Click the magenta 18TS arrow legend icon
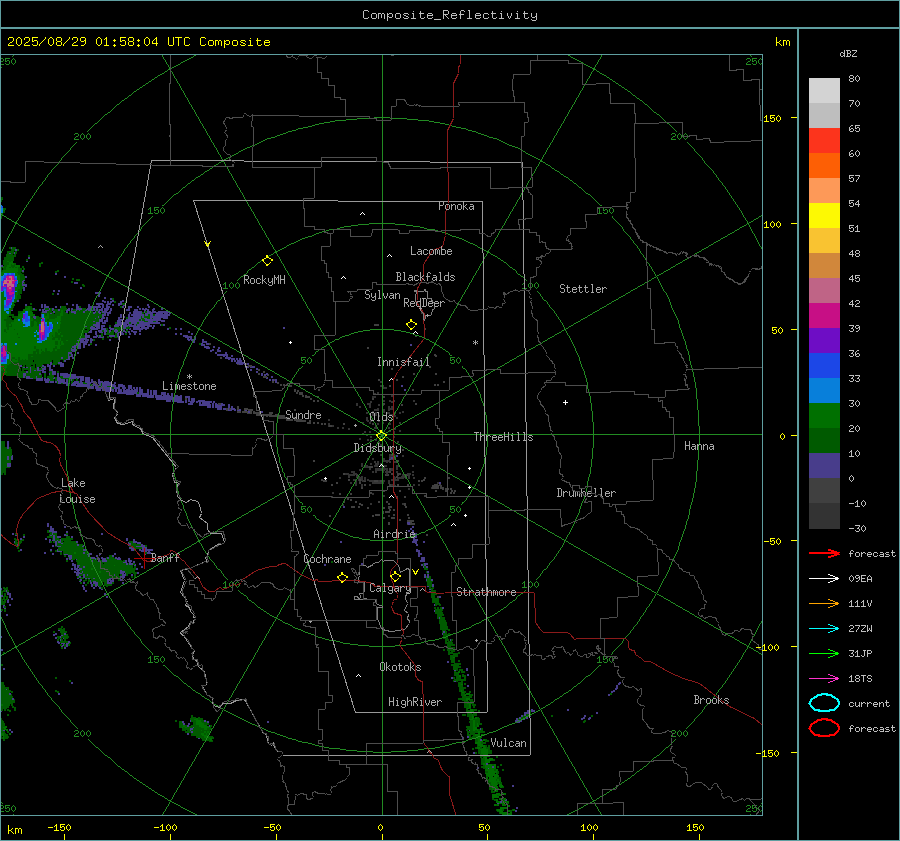Image resolution: width=900 pixels, height=841 pixels. [x=824, y=679]
